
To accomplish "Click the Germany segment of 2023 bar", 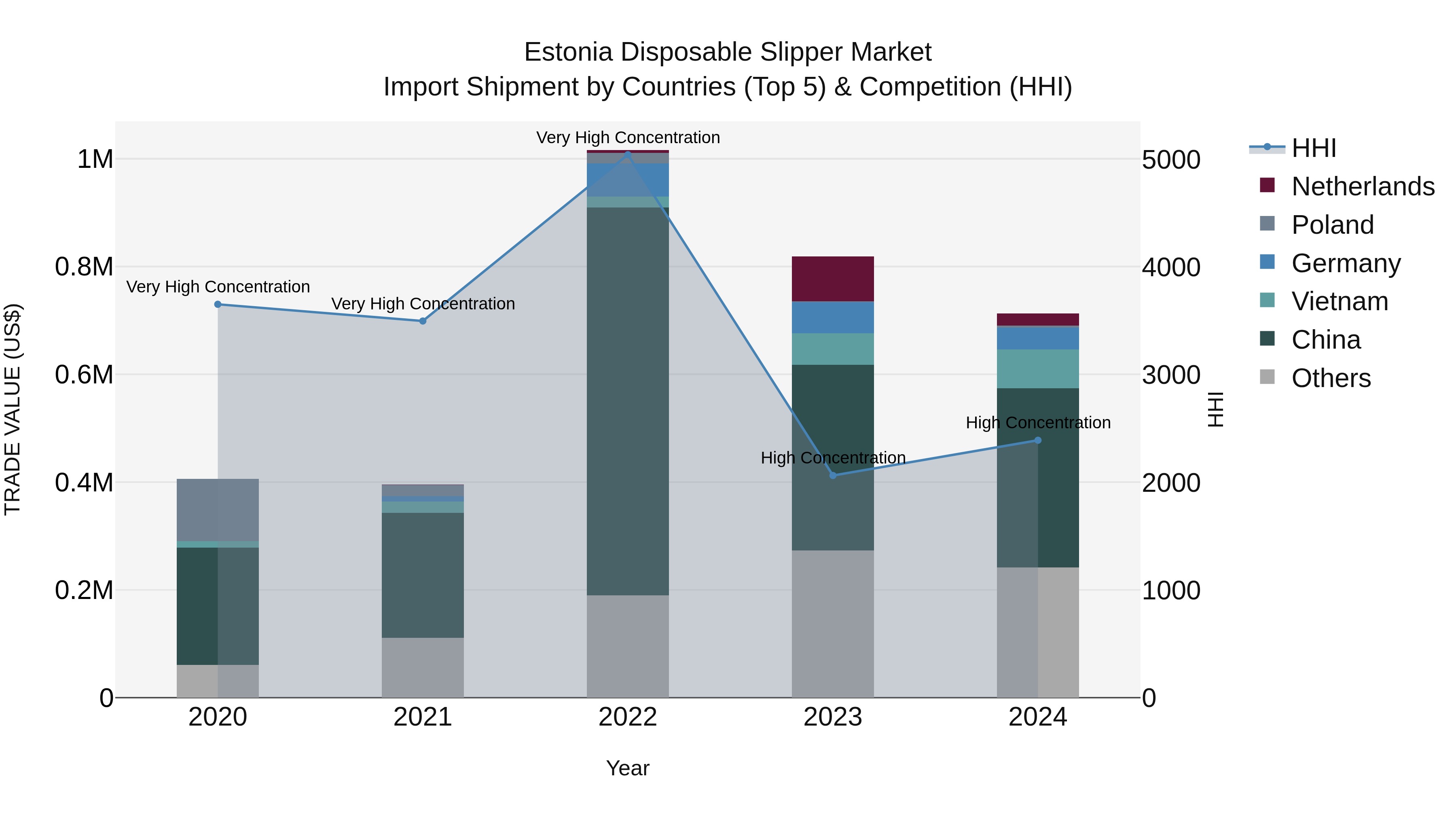I will (x=833, y=317).
